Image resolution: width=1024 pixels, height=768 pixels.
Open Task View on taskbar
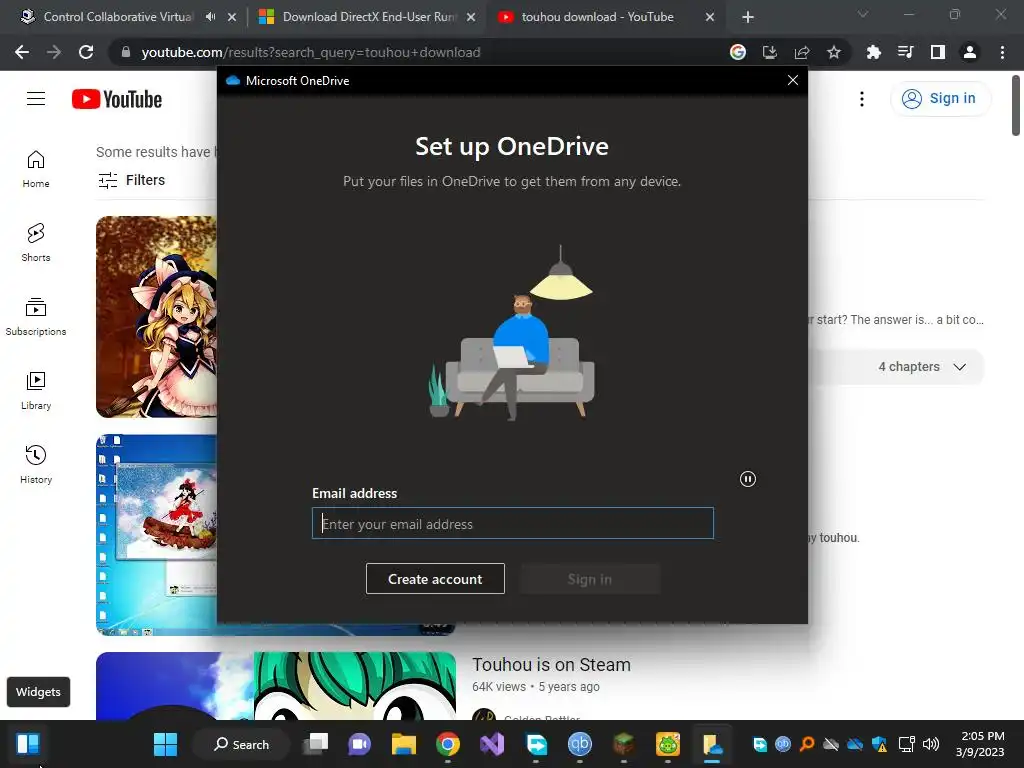pyautogui.click(x=316, y=744)
